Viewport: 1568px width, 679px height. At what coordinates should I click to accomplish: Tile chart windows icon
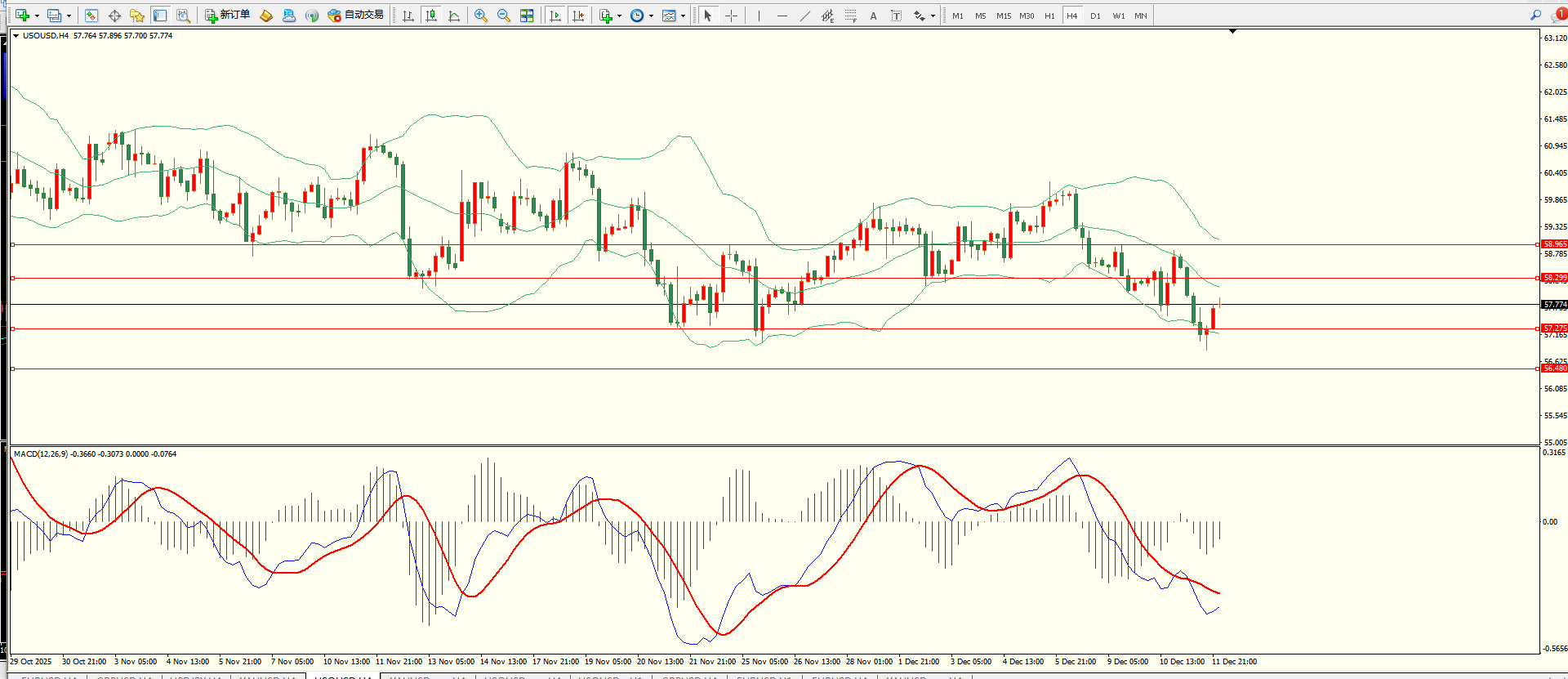click(x=527, y=16)
